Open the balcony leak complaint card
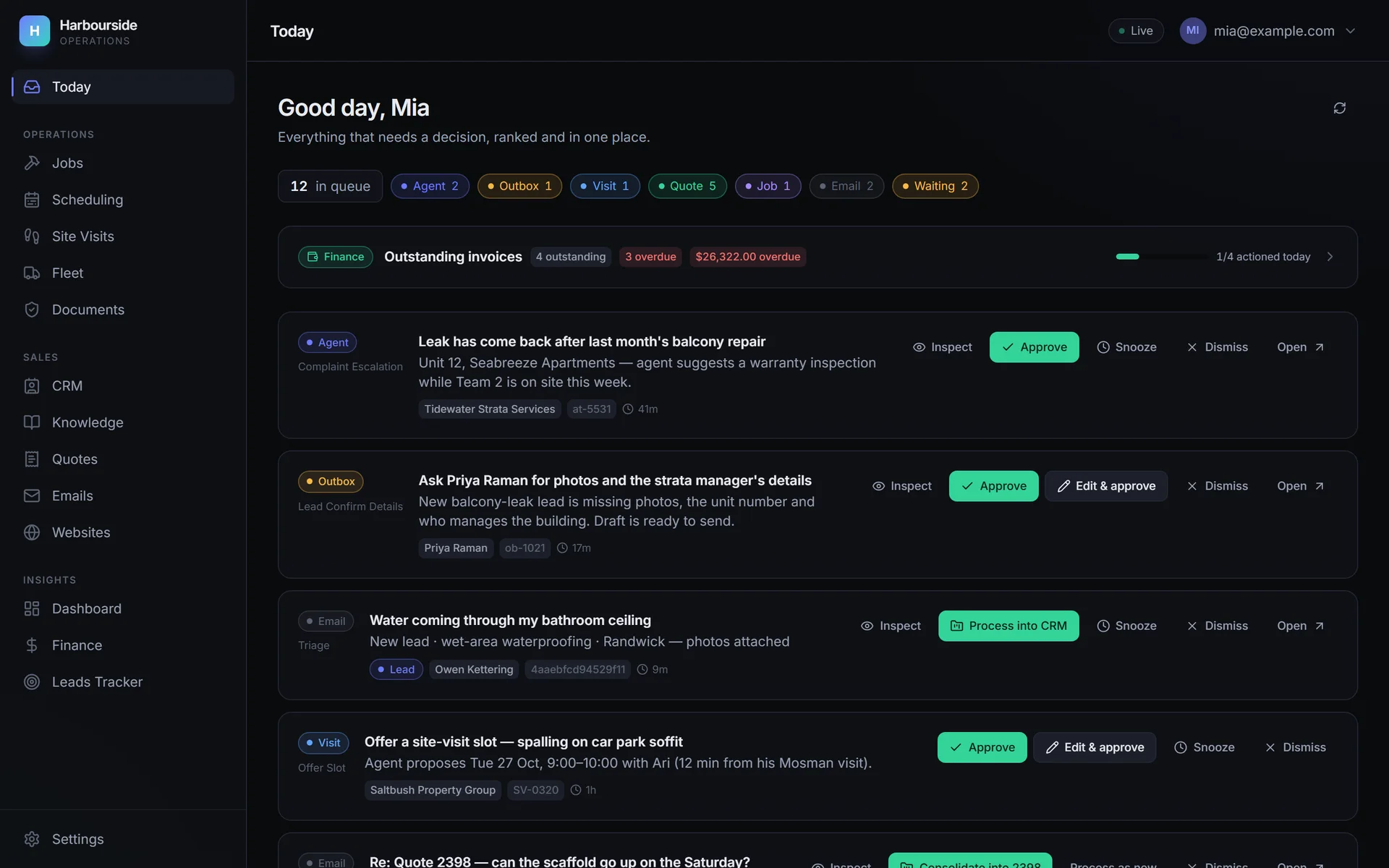The width and height of the screenshot is (1389, 868). click(x=1300, y=347)
